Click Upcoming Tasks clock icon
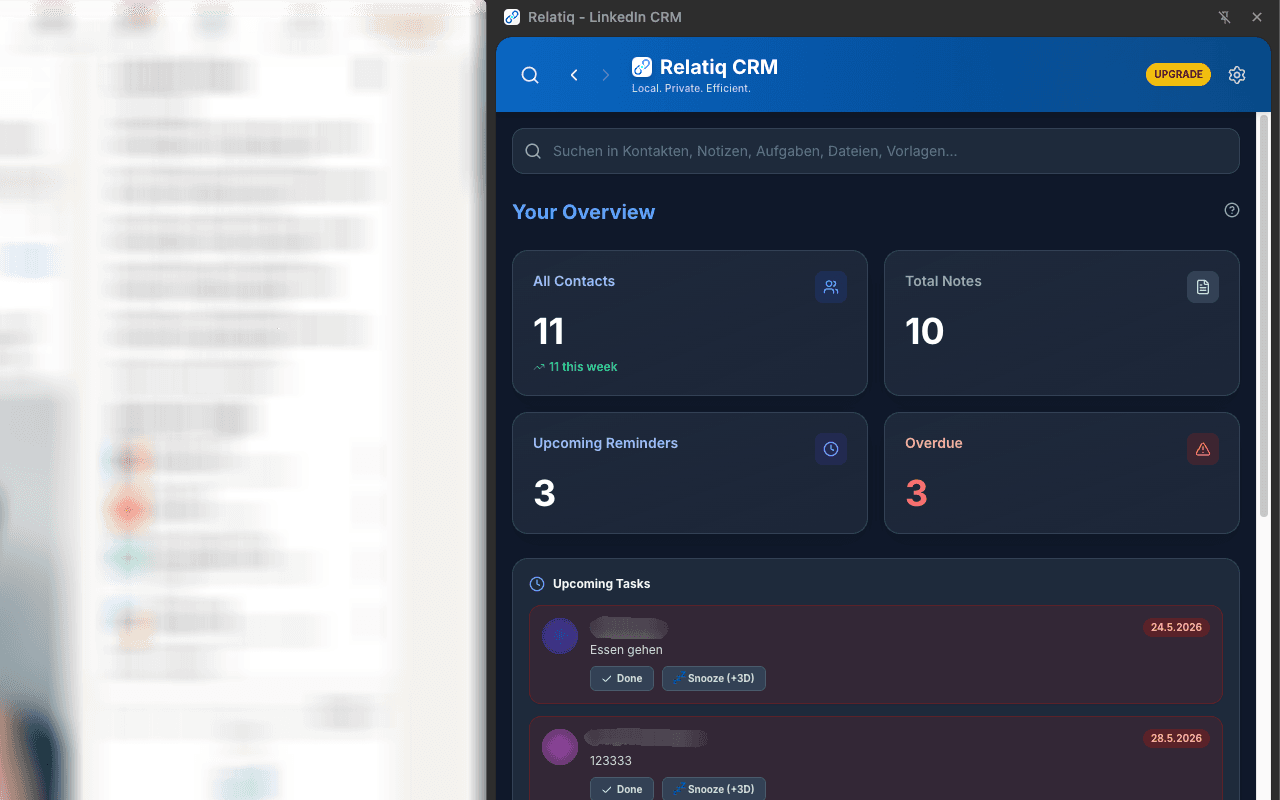The height and width of the screenshot is (800, 1280). (537, 584)
